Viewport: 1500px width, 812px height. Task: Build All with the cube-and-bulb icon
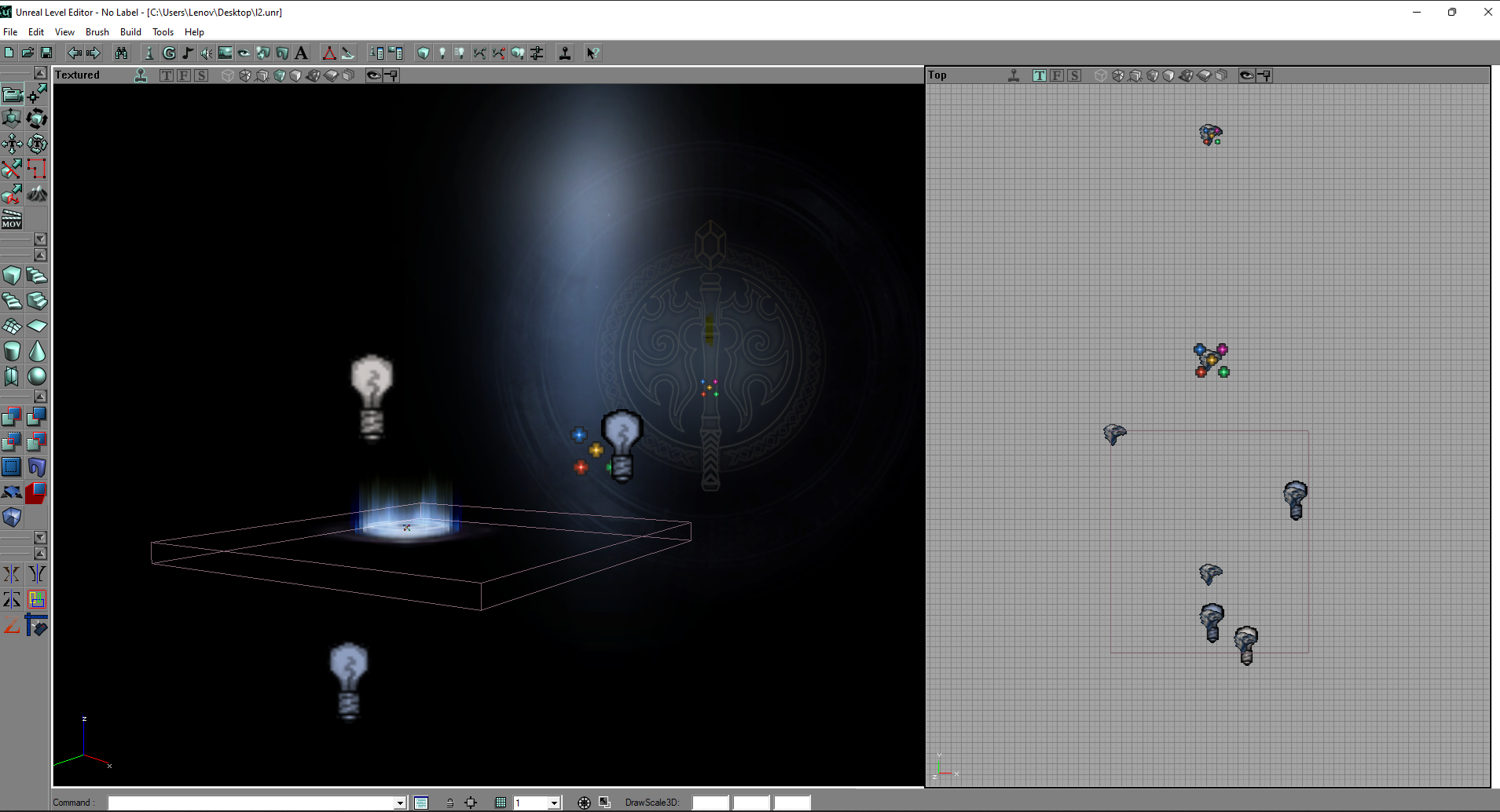point(518,53)
